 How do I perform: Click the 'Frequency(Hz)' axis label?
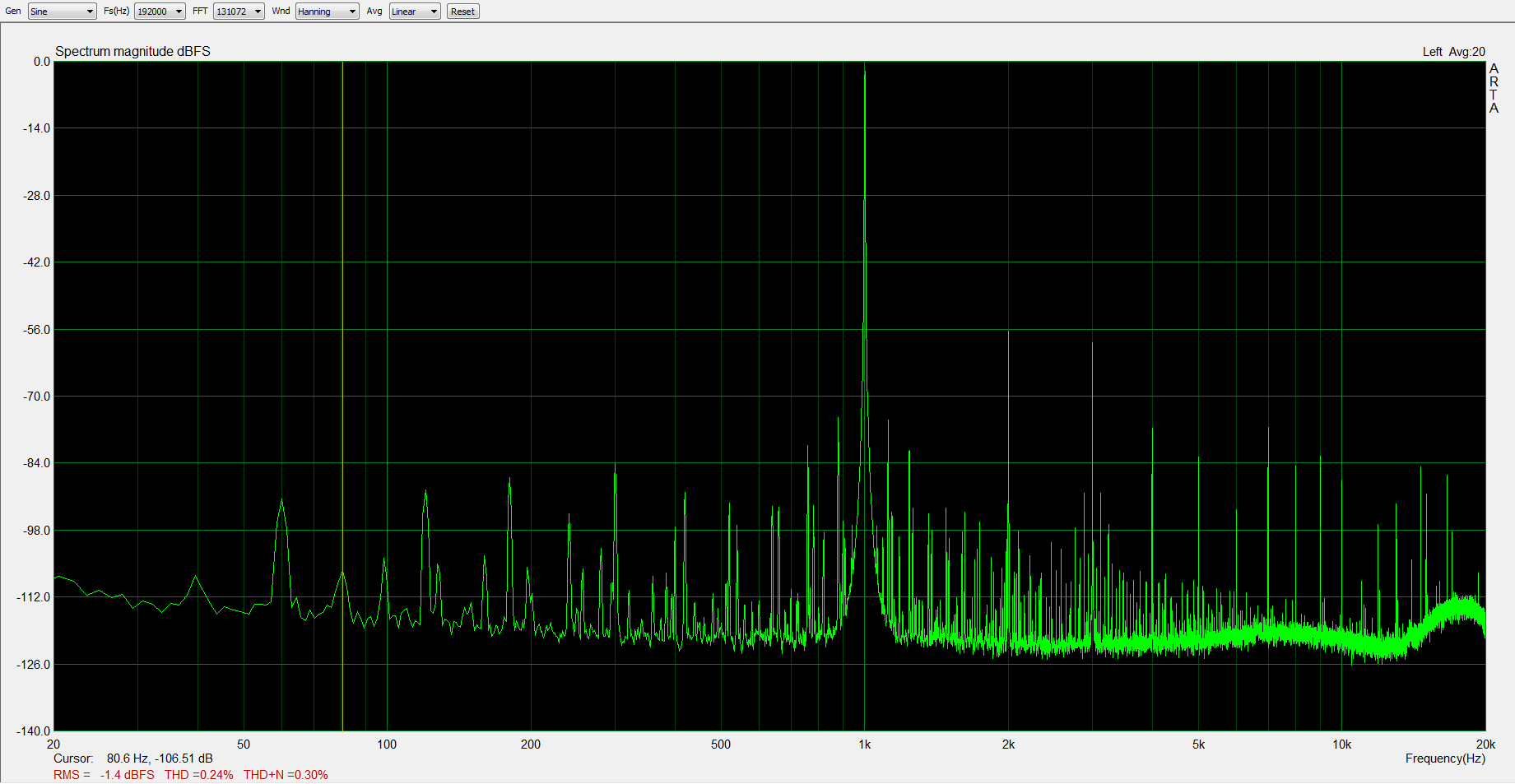click(x=1445, y=758)
